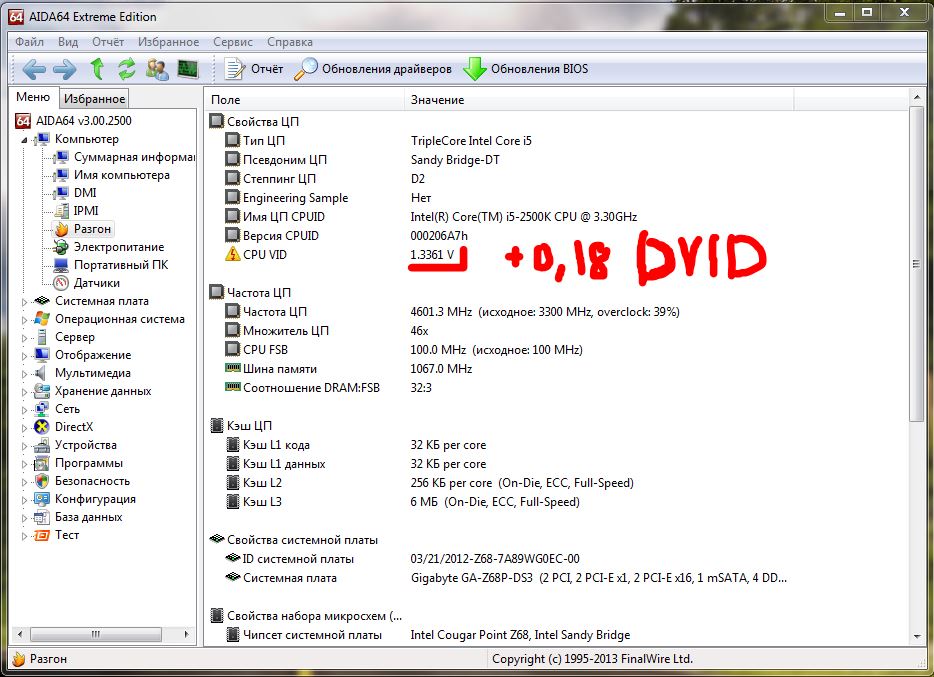Expand the Сеть node
This screenshot has width=934, height=677.
pos(24,410)
